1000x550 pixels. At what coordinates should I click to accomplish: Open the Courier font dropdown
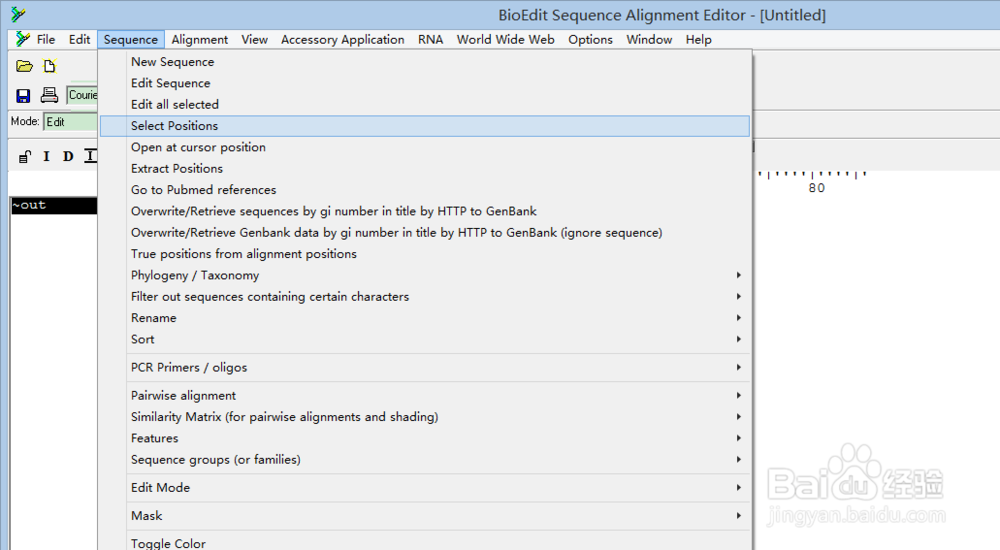click(82, 95)
